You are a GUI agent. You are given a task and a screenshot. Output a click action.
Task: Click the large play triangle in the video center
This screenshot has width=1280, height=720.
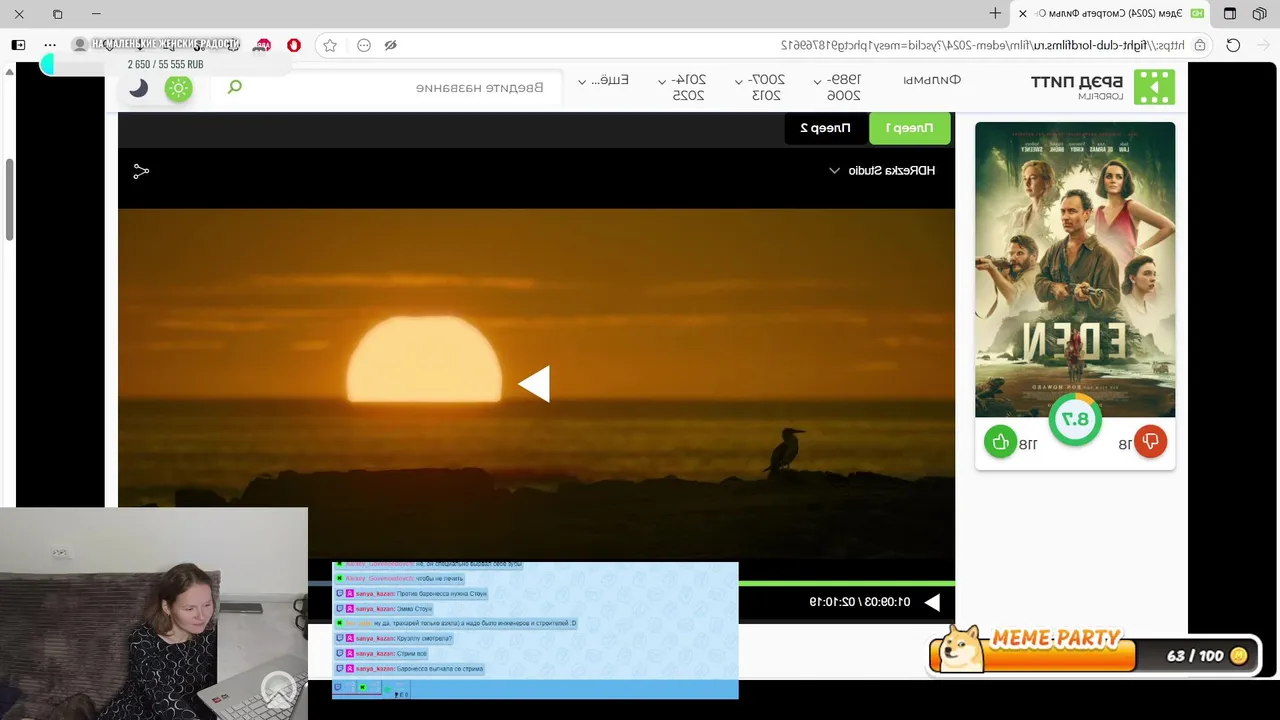pyautogui.click(x=534, y=384)
